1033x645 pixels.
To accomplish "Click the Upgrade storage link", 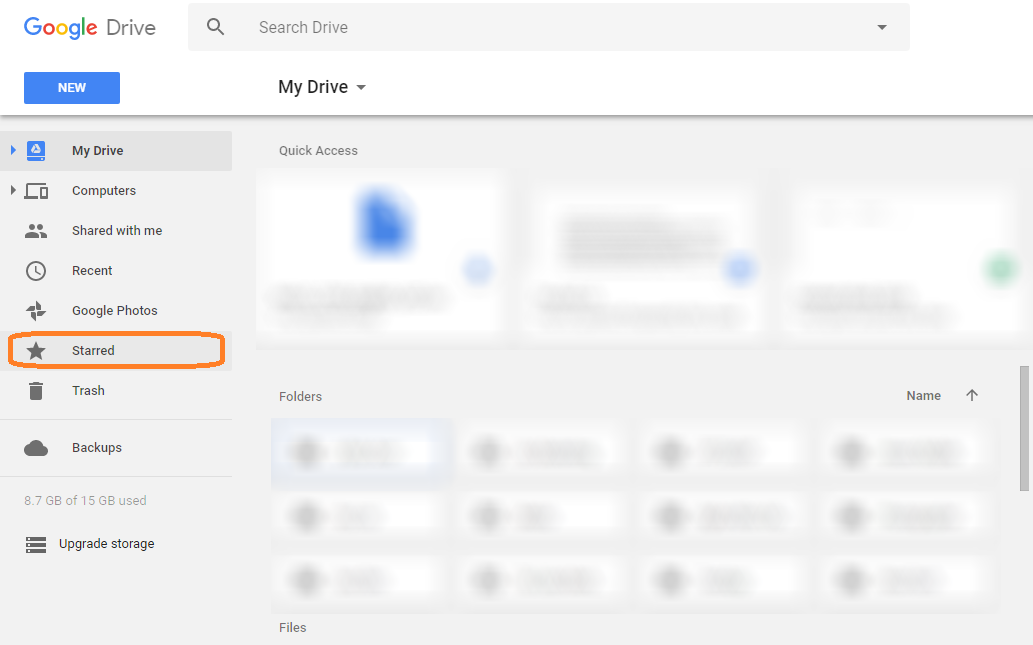I will [107, 544].
